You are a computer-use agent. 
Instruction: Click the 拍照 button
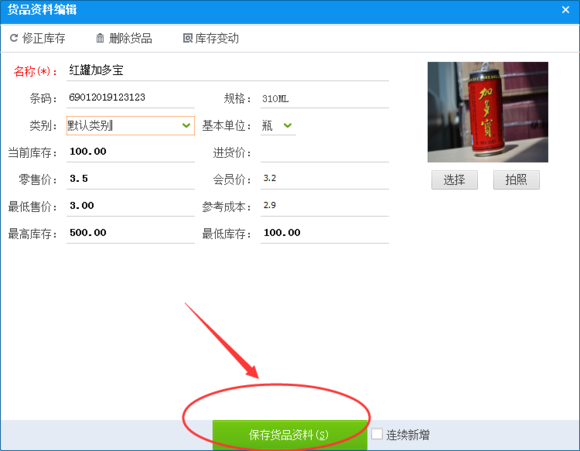[x=516, y=180]
